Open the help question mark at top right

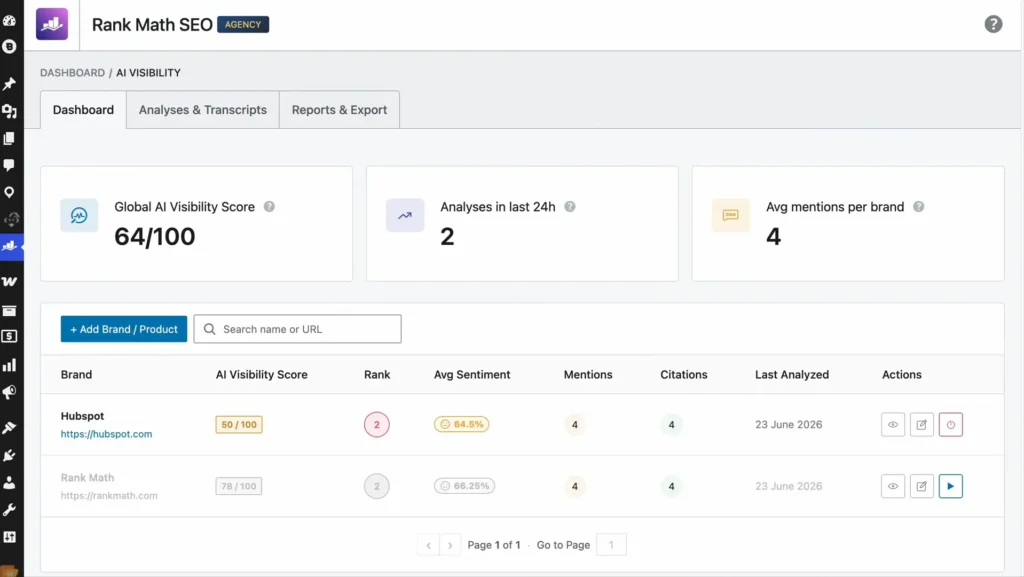pos(993,24)
